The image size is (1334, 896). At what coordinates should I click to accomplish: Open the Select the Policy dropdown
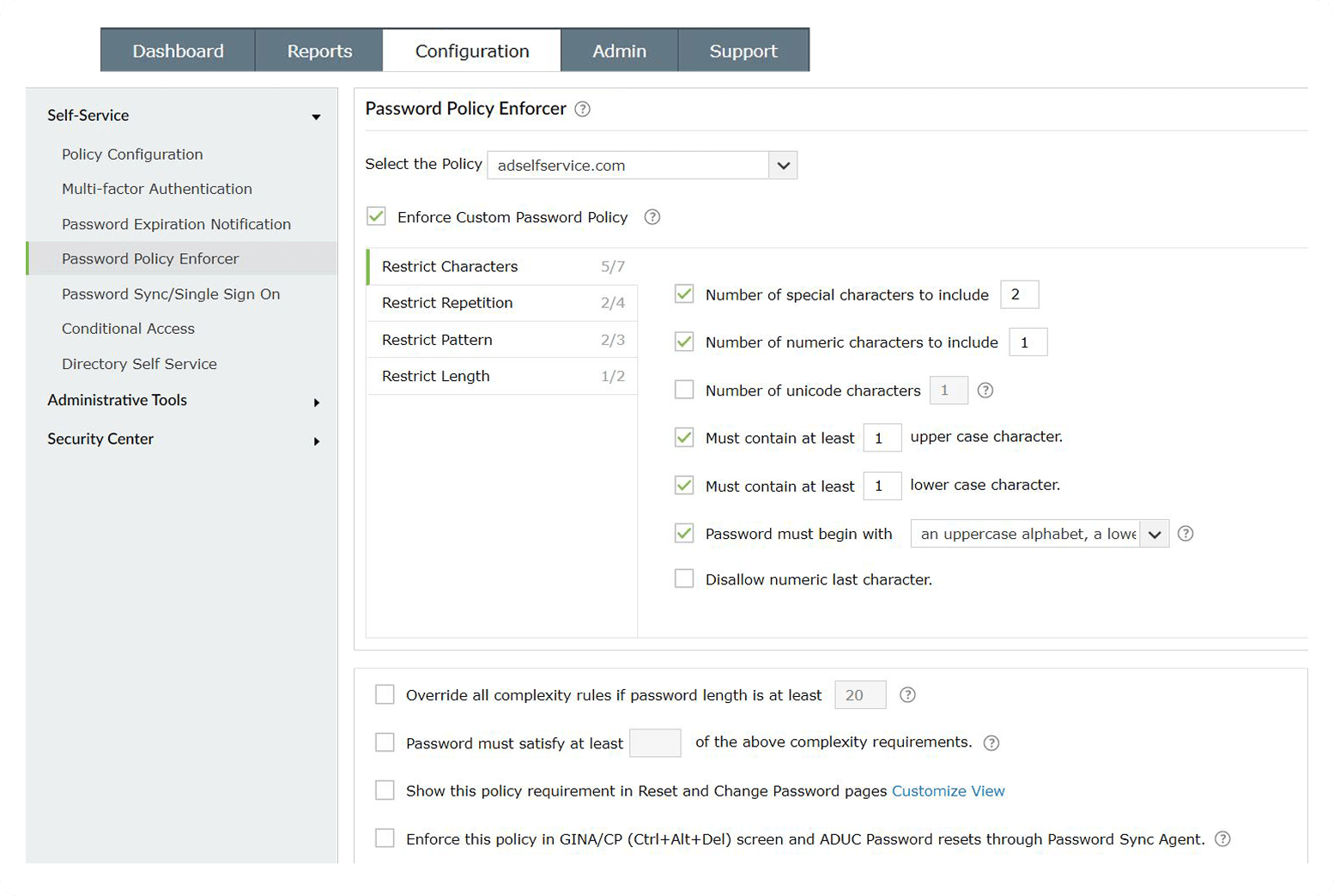click(x=642, y=165)
